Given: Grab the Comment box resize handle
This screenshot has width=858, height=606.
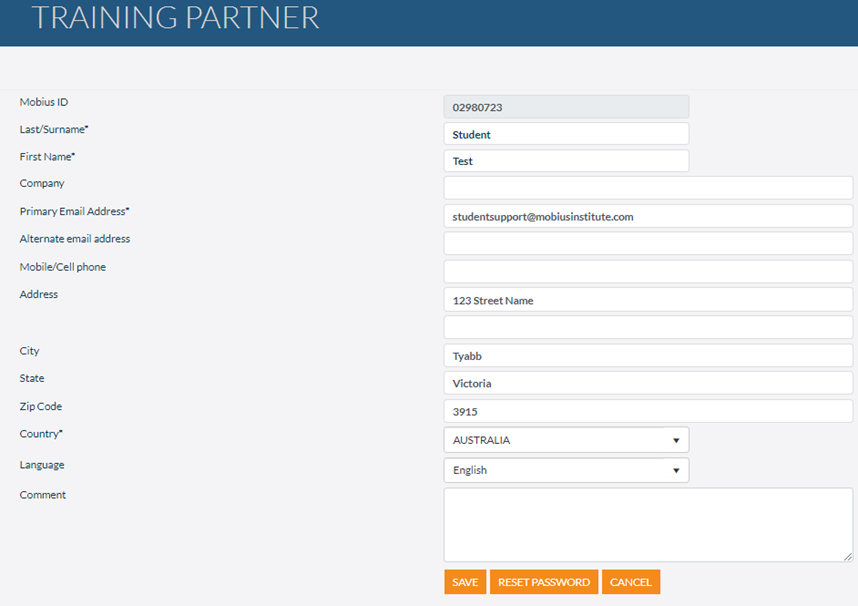Looking at the screenshot, I should click(x=848, y=557).
